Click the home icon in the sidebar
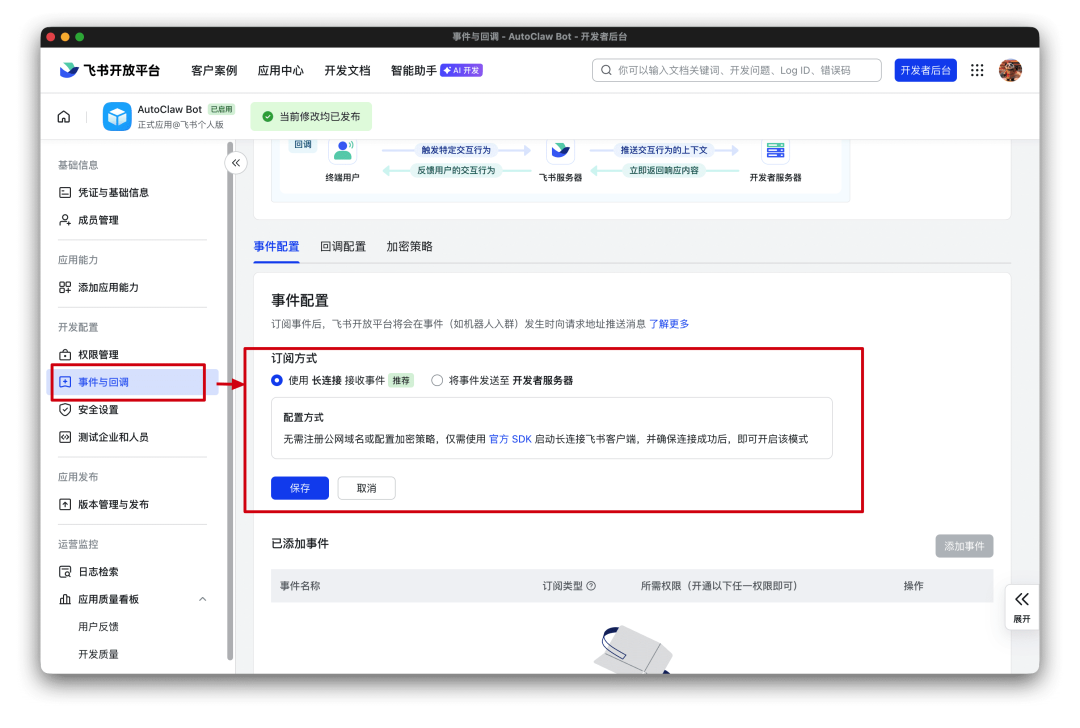Viewport: 1080px width, 728px height. [x=63, y=116]
